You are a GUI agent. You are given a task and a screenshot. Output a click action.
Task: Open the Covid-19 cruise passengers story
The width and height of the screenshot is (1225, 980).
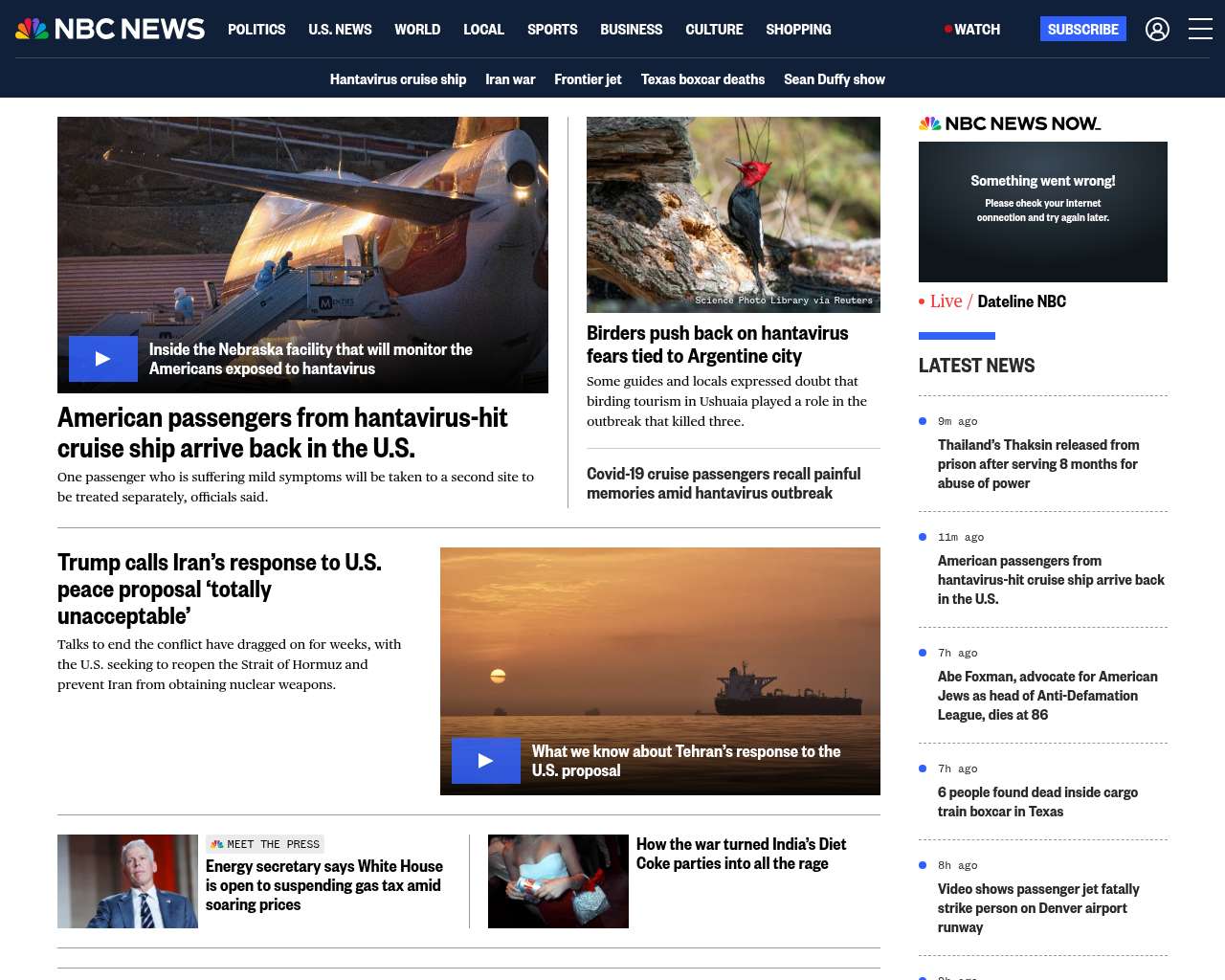tap(724, 483)
